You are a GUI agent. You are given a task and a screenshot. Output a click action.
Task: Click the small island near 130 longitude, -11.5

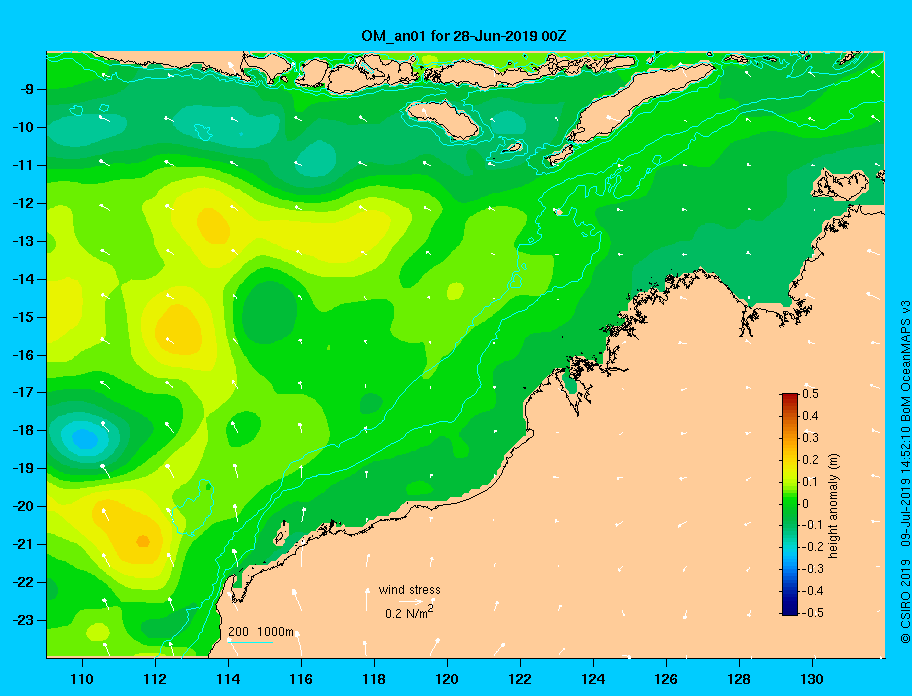click(839, 184)
